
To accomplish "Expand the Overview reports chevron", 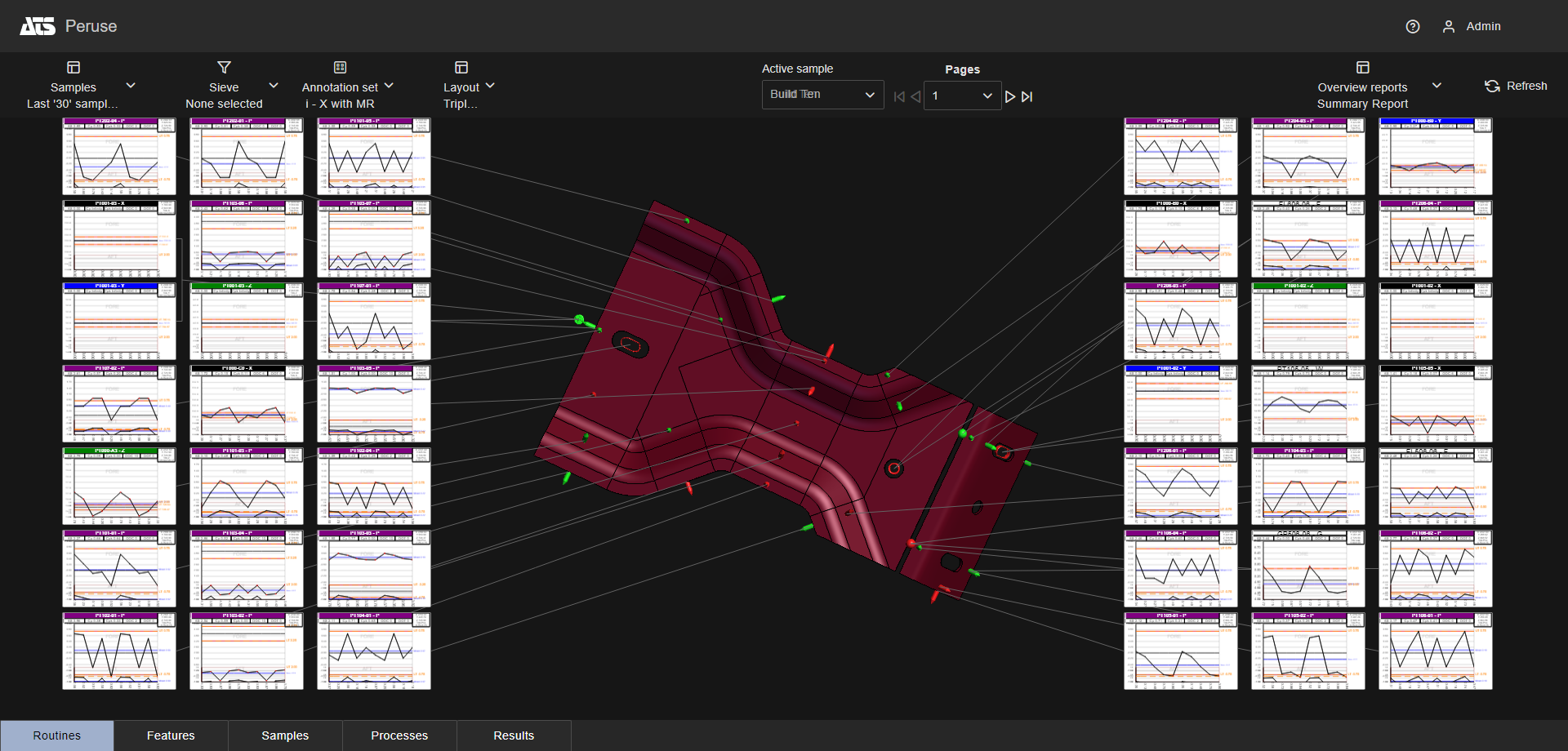I will (1437, 86).
